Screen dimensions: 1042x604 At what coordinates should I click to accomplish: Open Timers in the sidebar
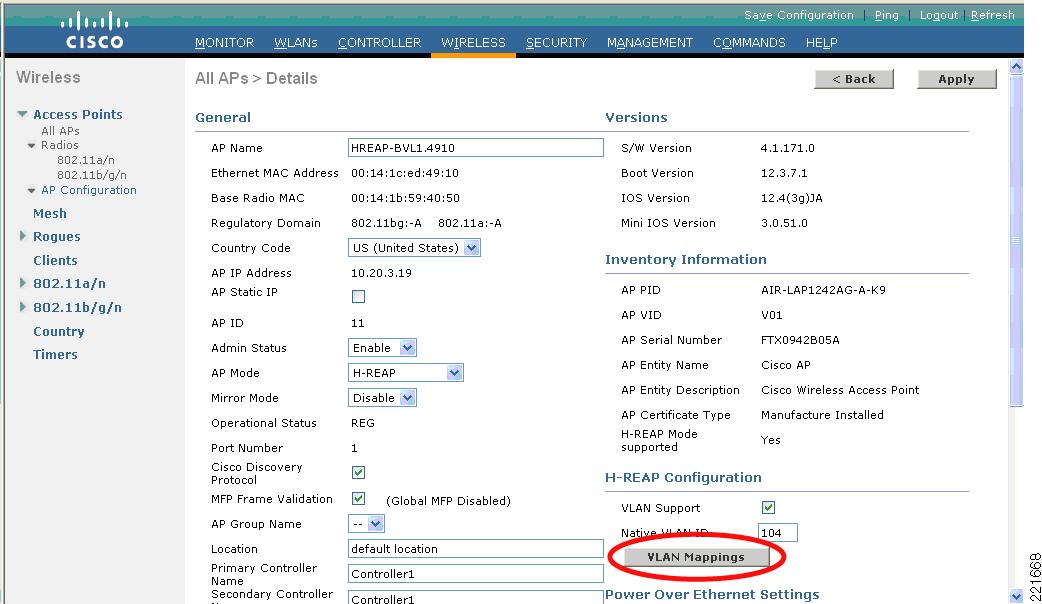point(55,355)
